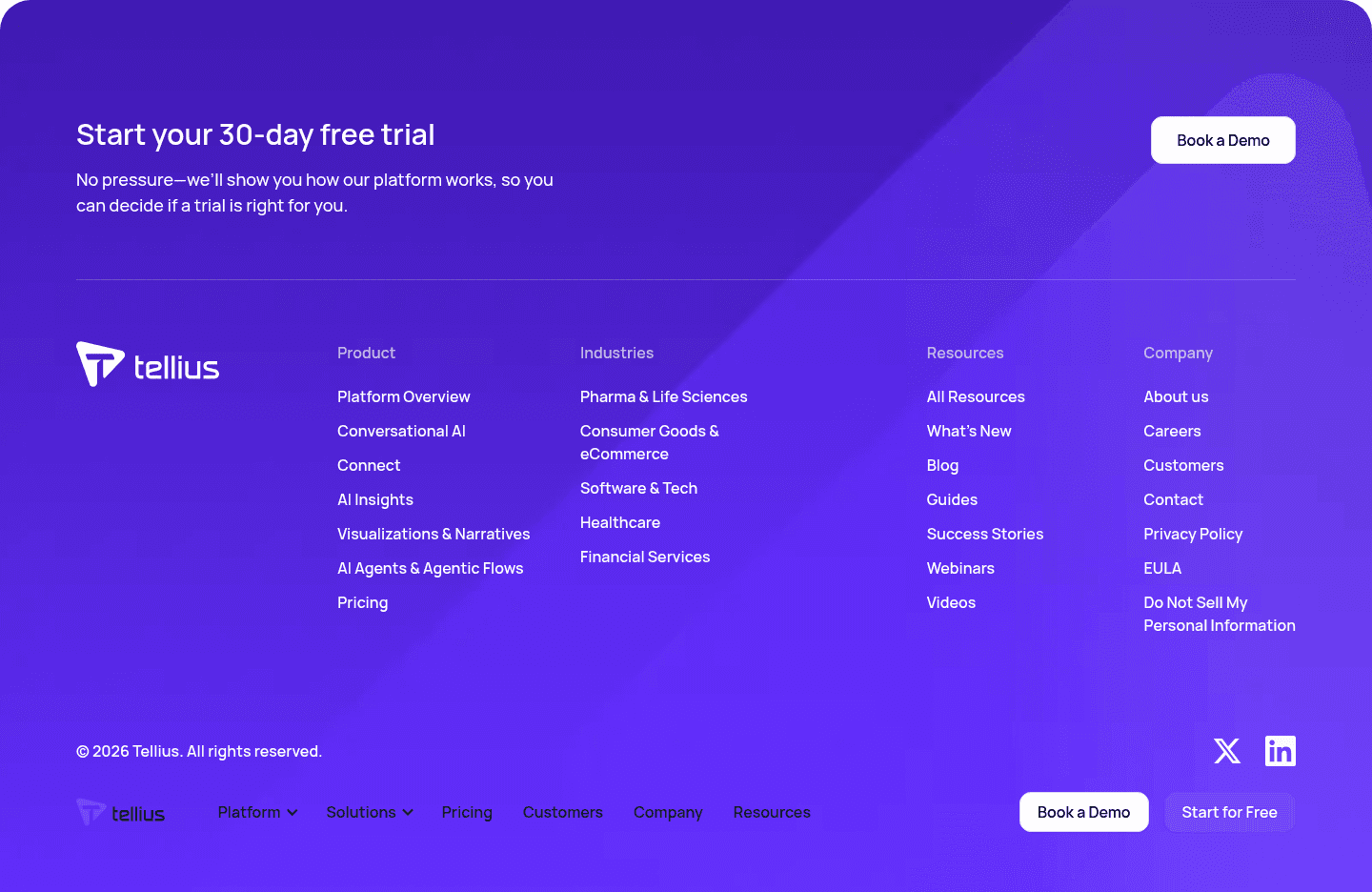Viewport: 1372px width, 892px height.
Task: Click the Product column heading
Action: (x=366, y=353)
